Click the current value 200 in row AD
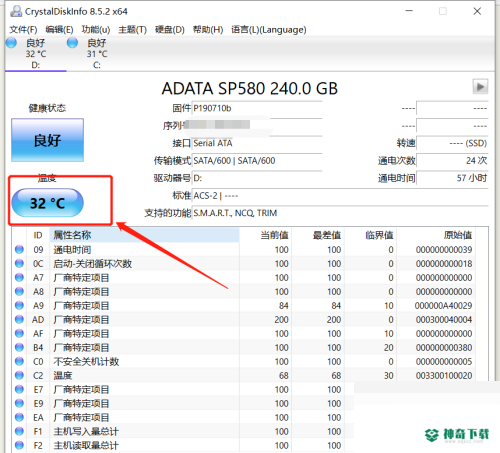500x453 pixels. point(281,320)
